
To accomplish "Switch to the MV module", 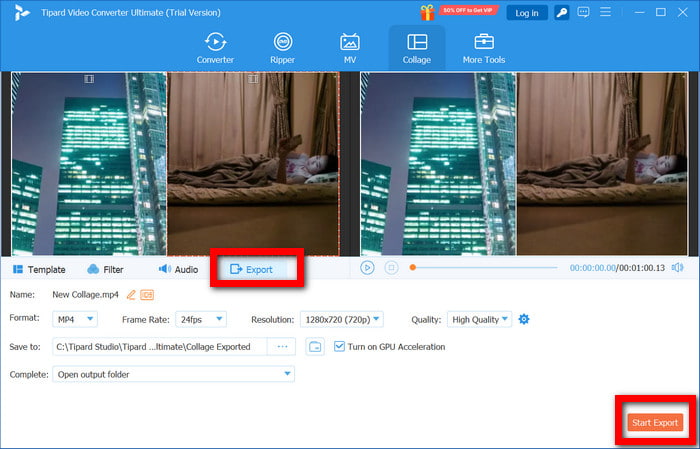I will pyautogui.click(x=350, y=47).
